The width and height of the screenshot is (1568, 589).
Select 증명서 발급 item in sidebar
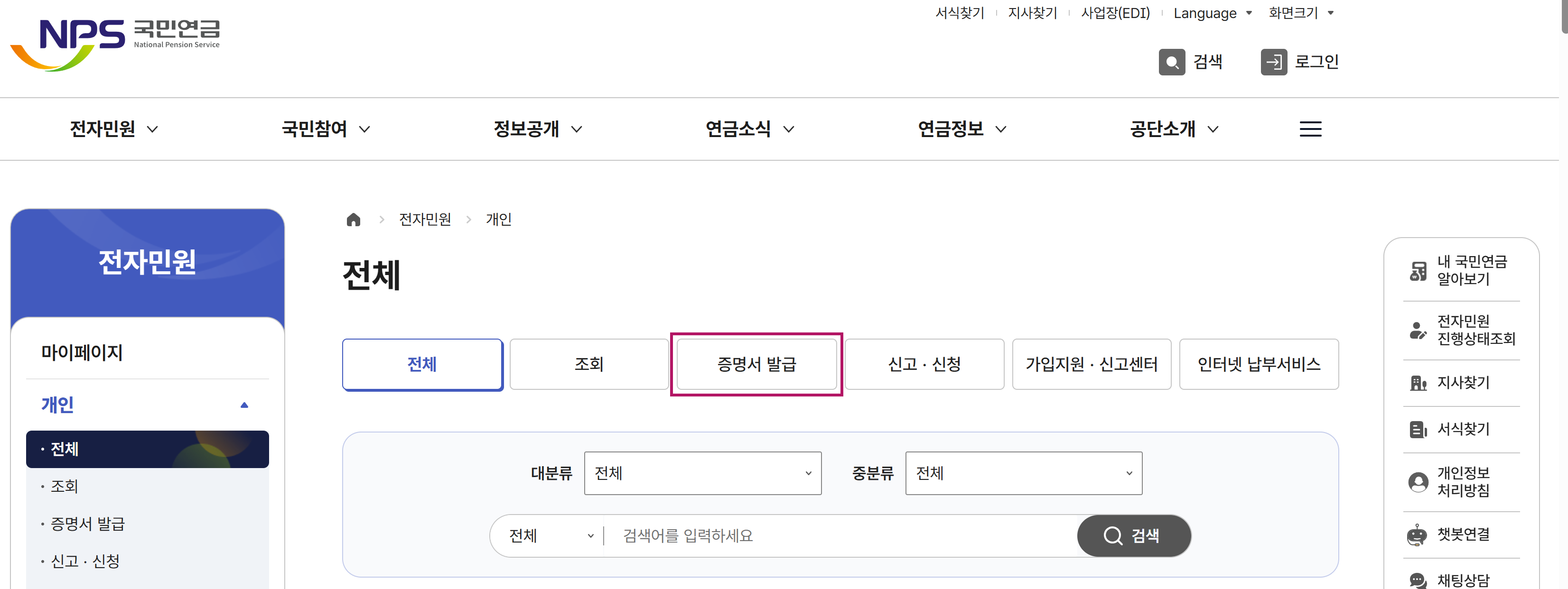tap(147, 525)
